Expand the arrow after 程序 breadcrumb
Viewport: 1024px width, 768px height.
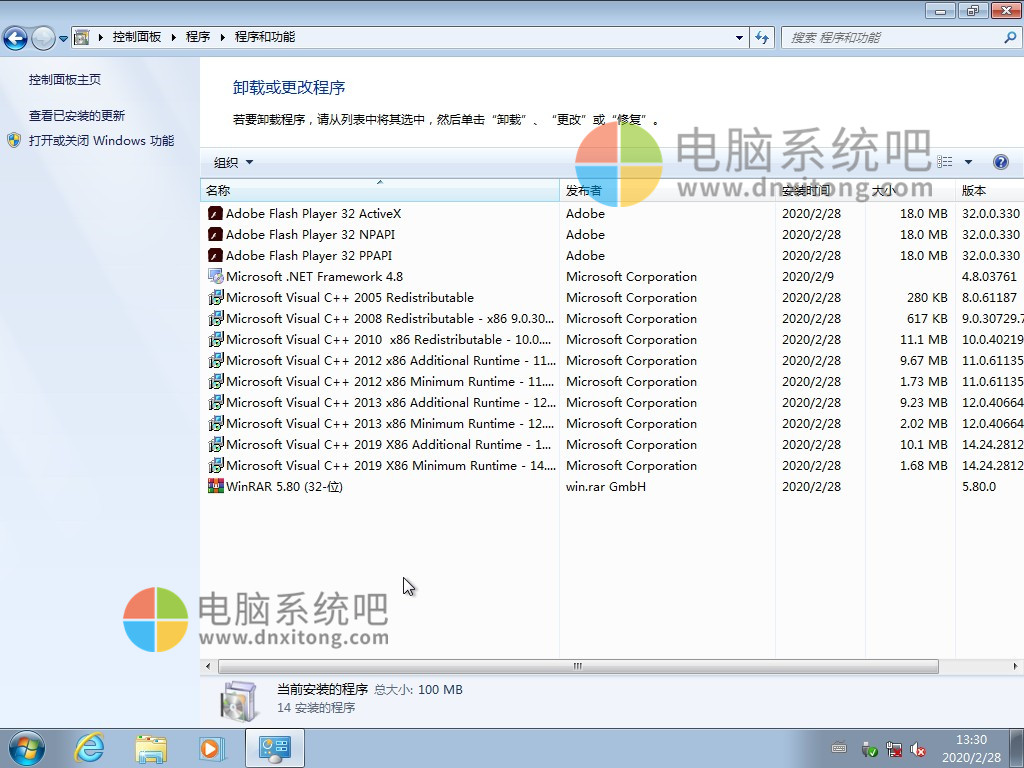(222, 37)
